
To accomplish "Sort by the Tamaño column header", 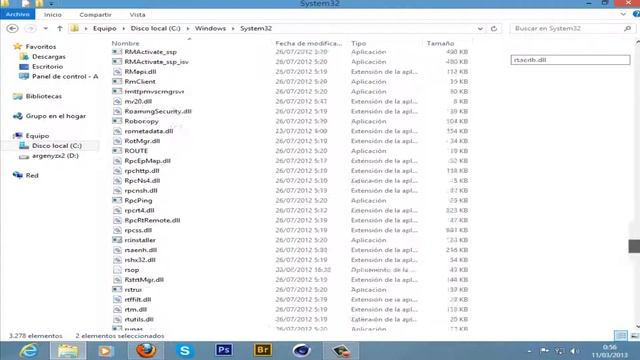I will pyautogui.click(x=440, y=43).
